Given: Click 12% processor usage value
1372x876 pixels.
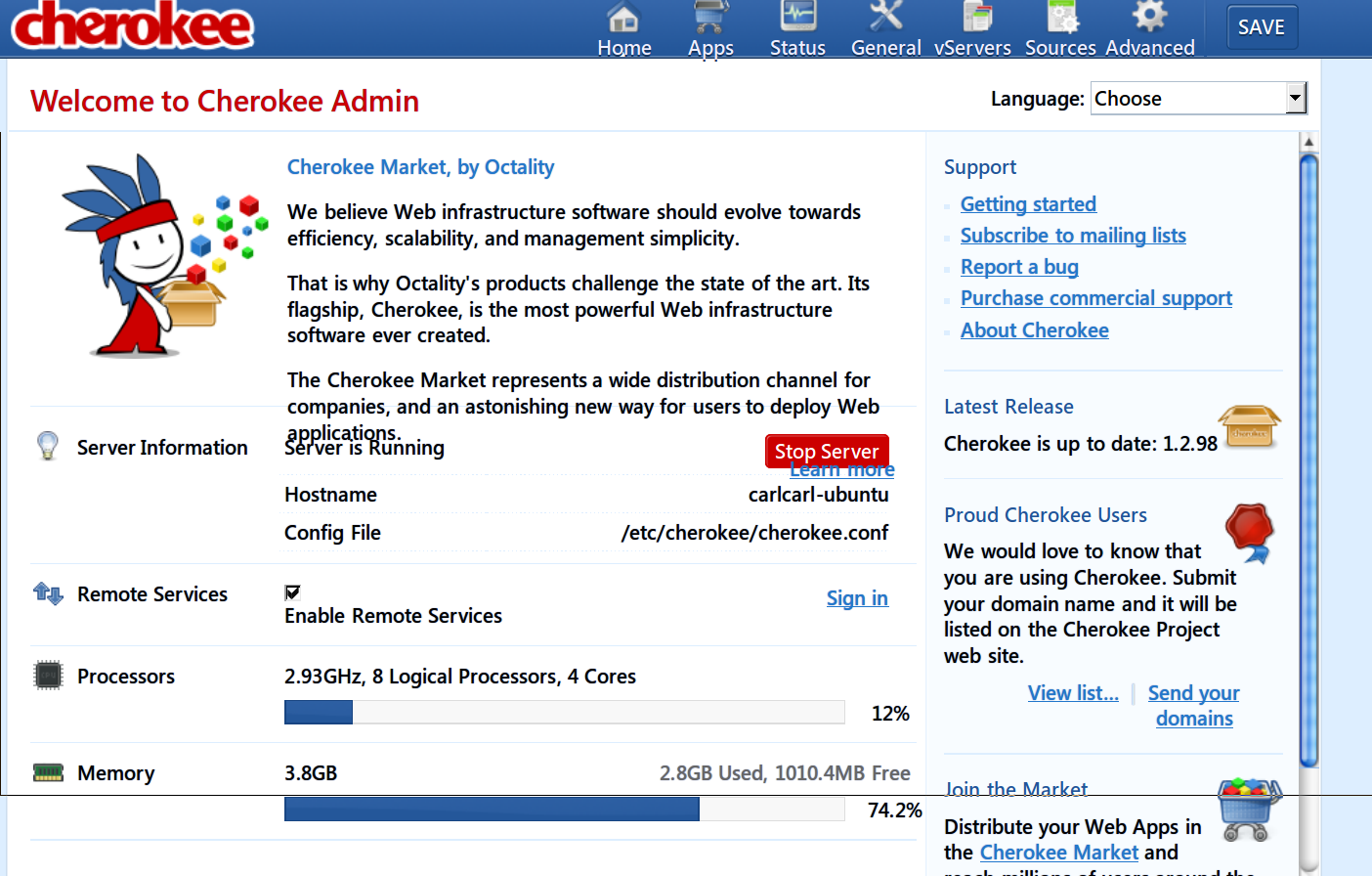Looking at the screenshot, I should 890,714.
